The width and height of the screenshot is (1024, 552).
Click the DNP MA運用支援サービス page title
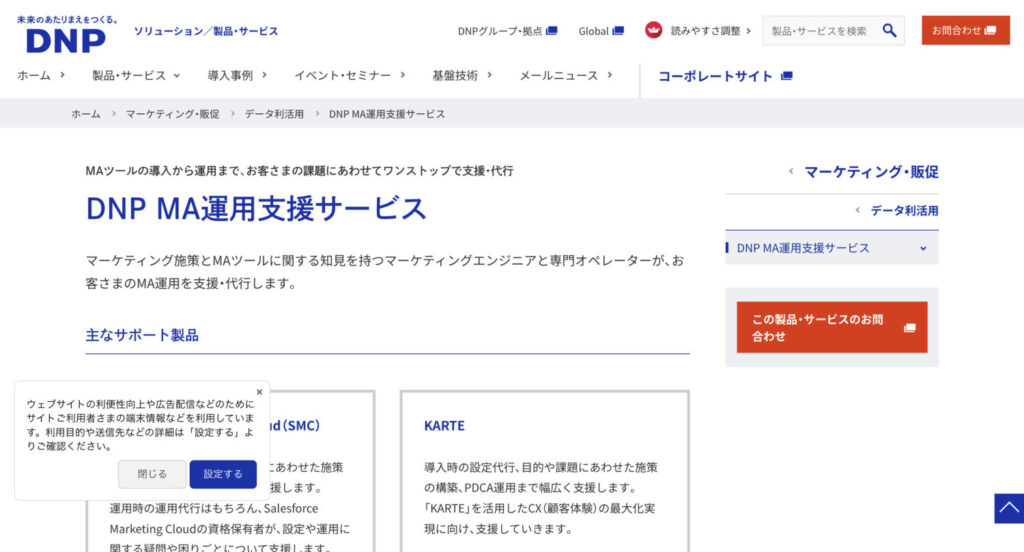pyautogui.click(x=256, y=208)
